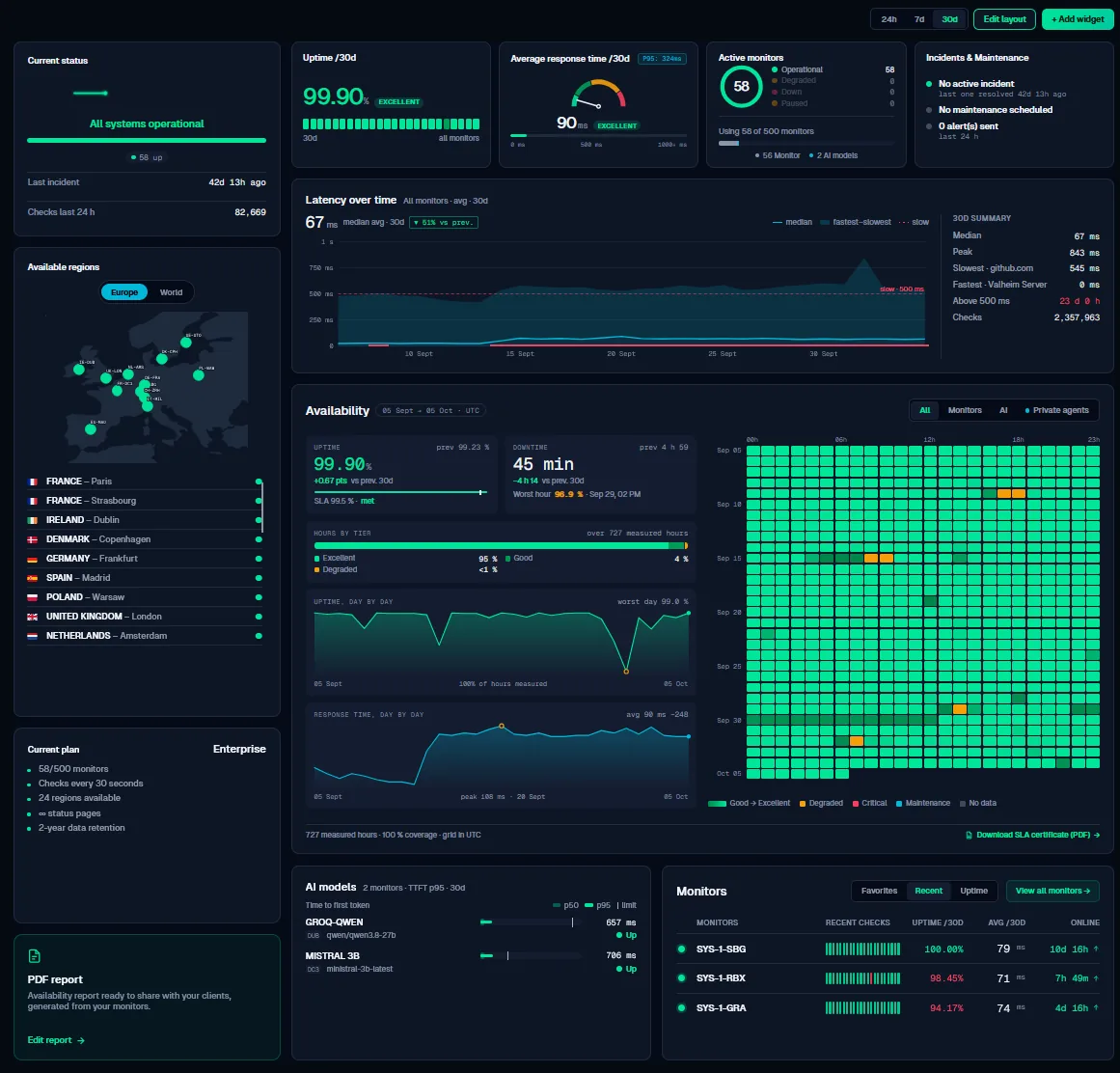Click the P95: 324ms badge
This screenshot has width=1120, height=1073.
[662, 59]
